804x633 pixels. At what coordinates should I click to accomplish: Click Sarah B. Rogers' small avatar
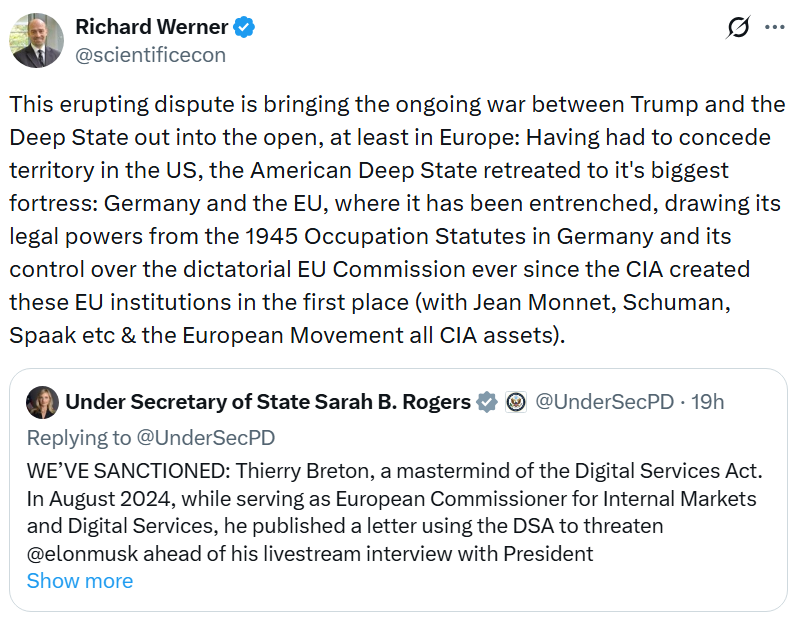point(42,402)
